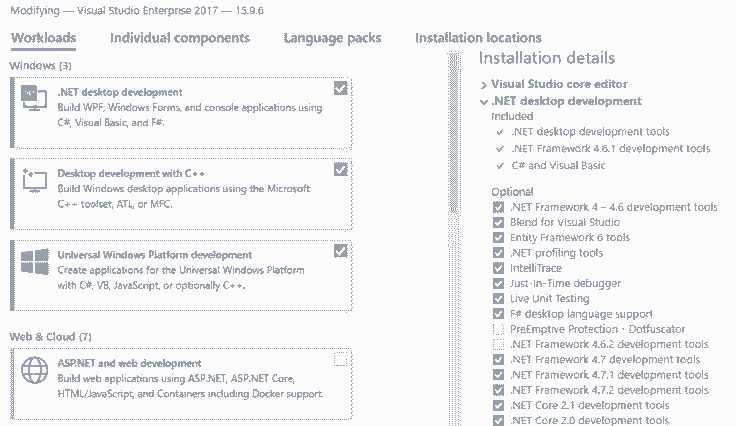Uncheck the .NET desktop development workload checkbox

pos(341,89)
